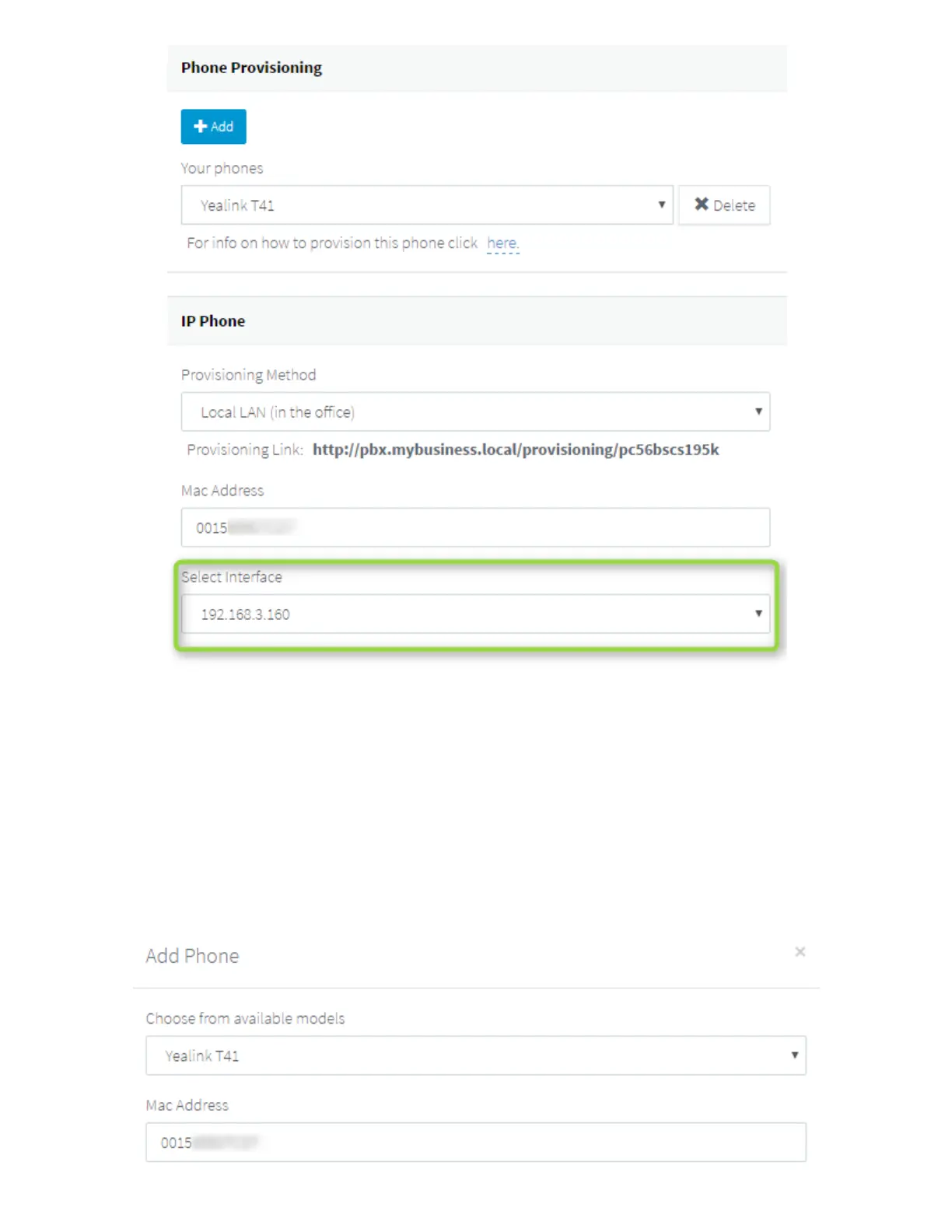This screenshot has width=952, height=1232.
Task: Click the blue Add button
Action: pyautogui.click(x=213, y=127)
